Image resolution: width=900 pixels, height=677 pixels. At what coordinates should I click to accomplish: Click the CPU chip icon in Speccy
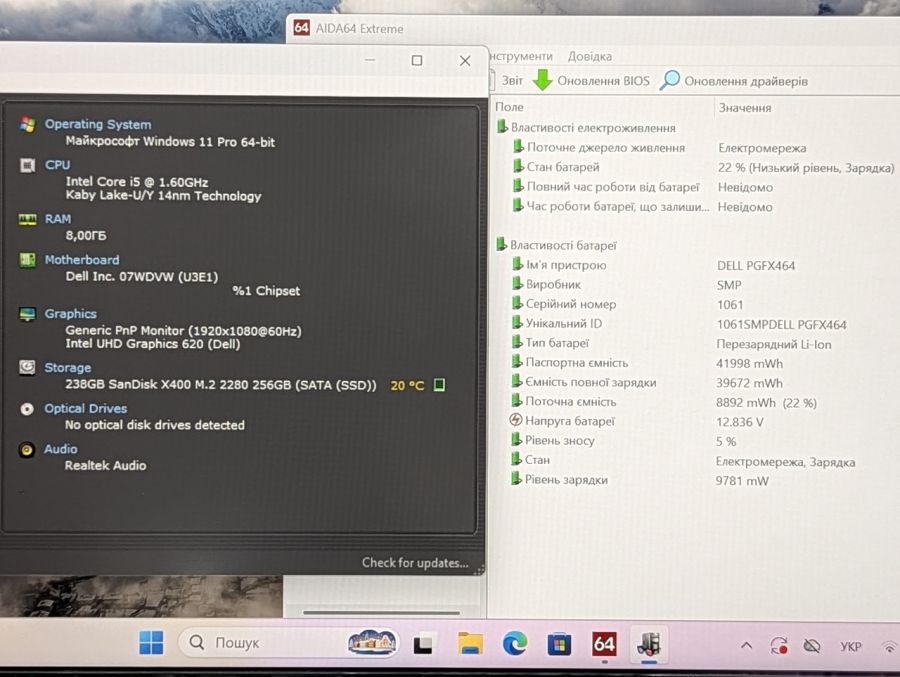pyautogui.click(x=27, y=165)
